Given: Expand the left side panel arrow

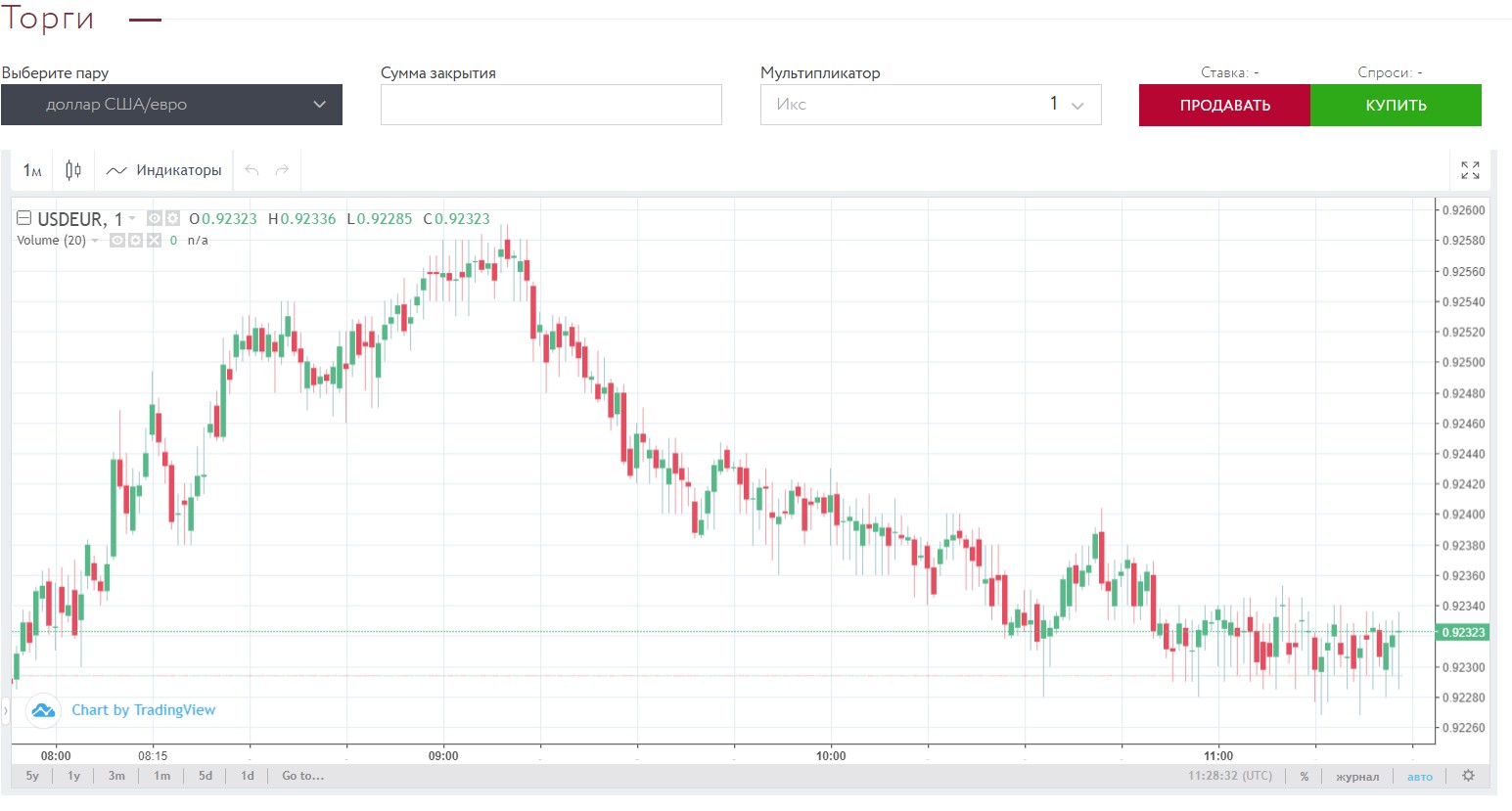Looking at the screenshot, I should pos(5,710).
